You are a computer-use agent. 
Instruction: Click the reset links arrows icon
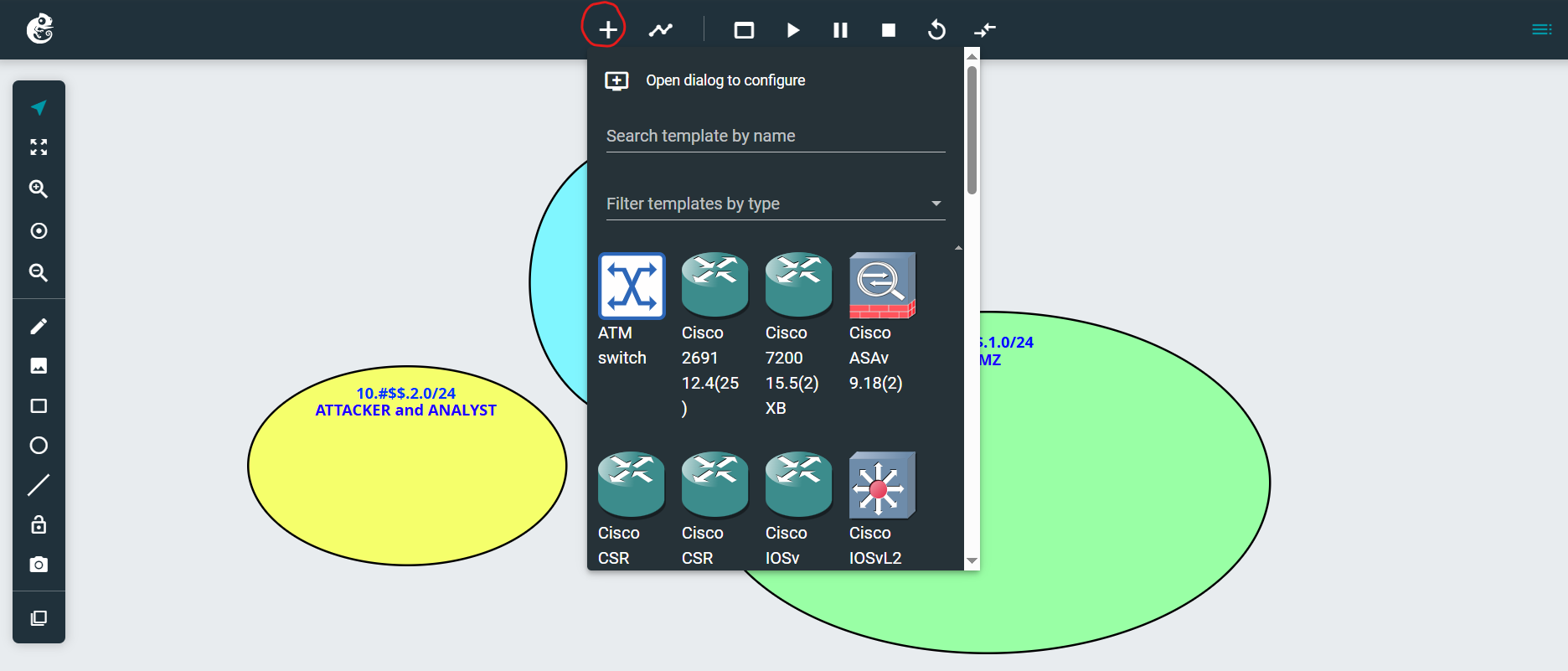[985, 30]
